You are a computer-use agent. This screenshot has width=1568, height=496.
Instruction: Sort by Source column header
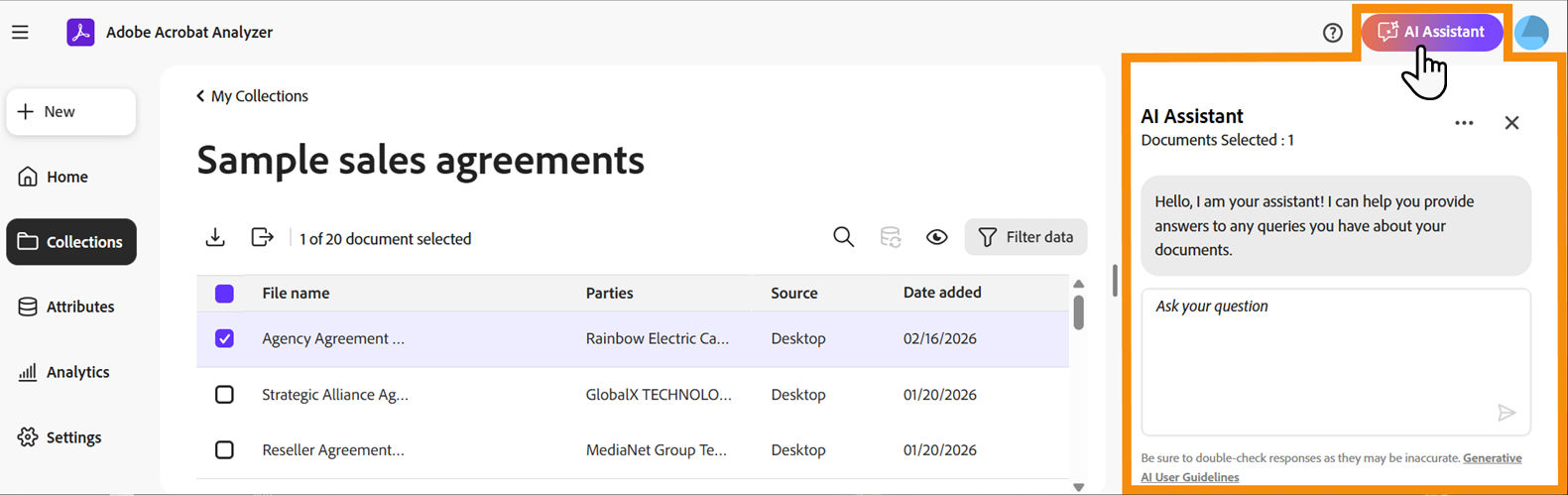(x=794, y=293)
